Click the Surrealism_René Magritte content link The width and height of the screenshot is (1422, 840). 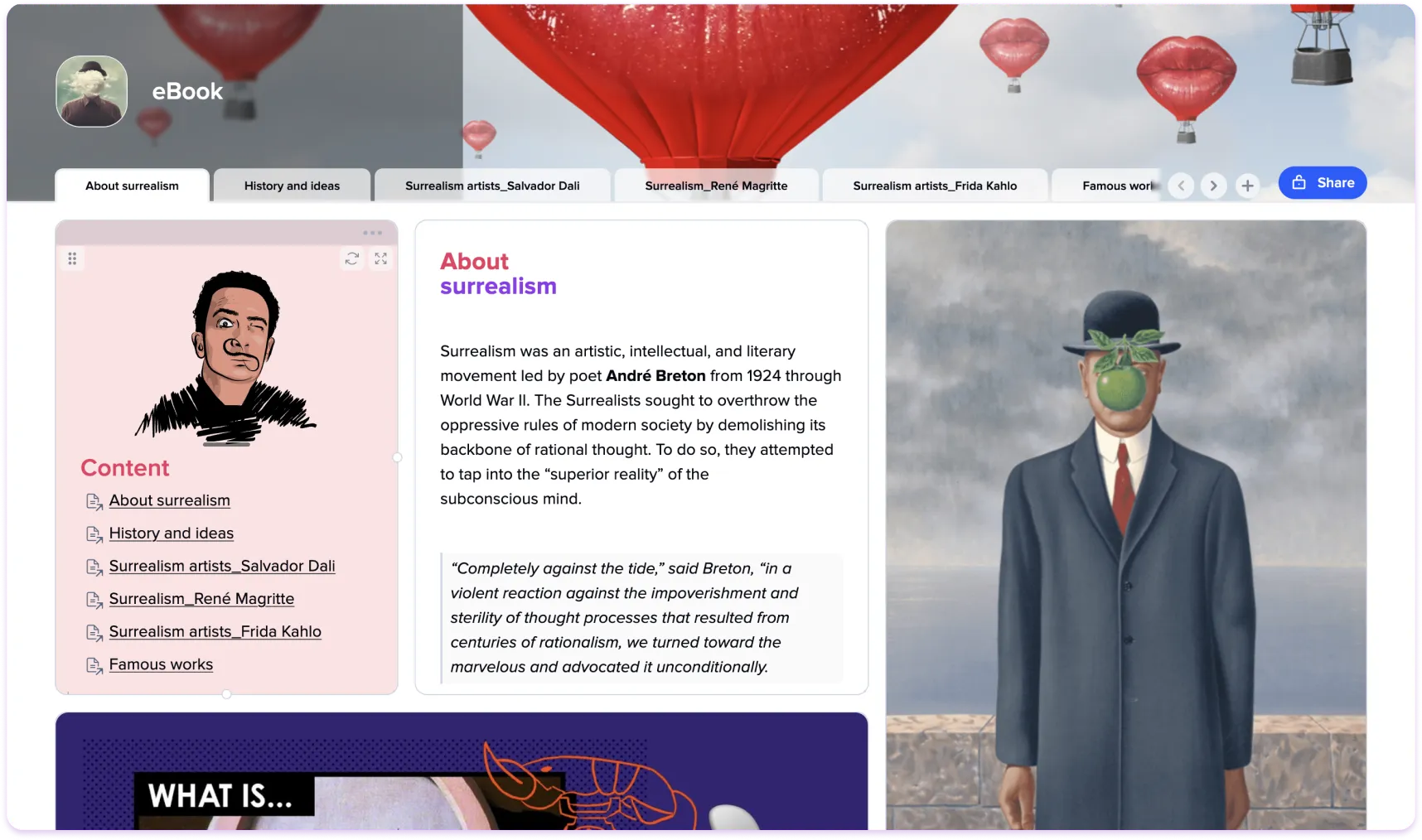pyautogui.click(x=201, y=599)
